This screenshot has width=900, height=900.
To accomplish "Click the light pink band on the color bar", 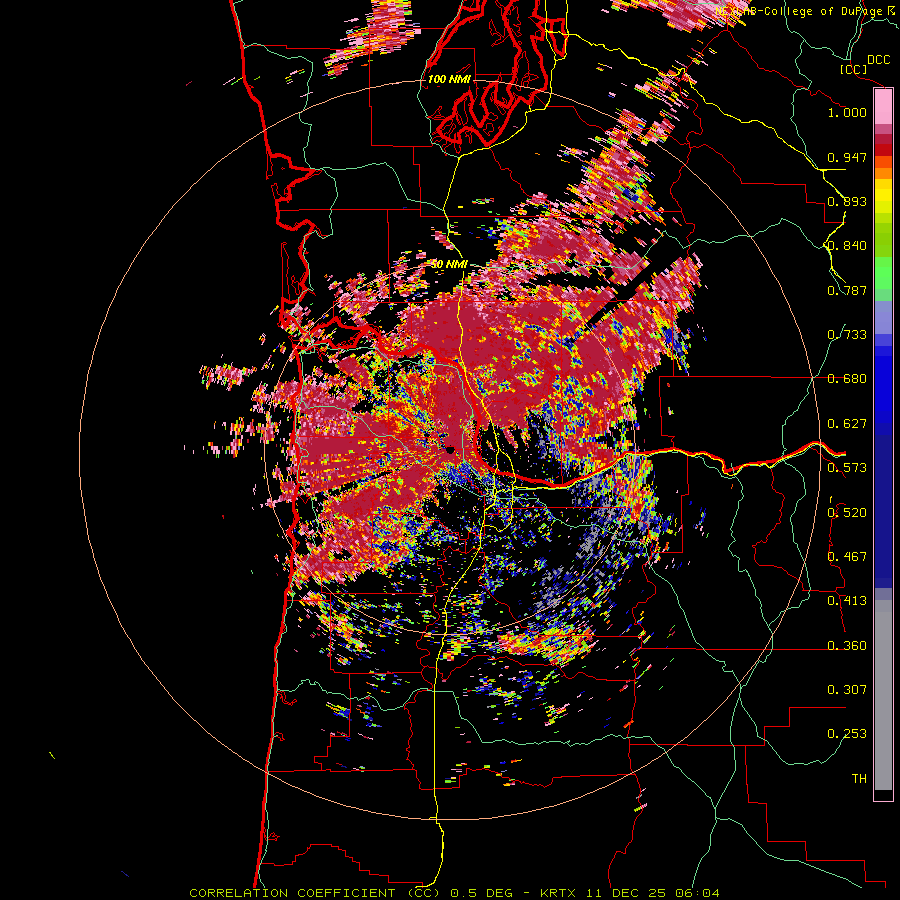I will (883, 106).
